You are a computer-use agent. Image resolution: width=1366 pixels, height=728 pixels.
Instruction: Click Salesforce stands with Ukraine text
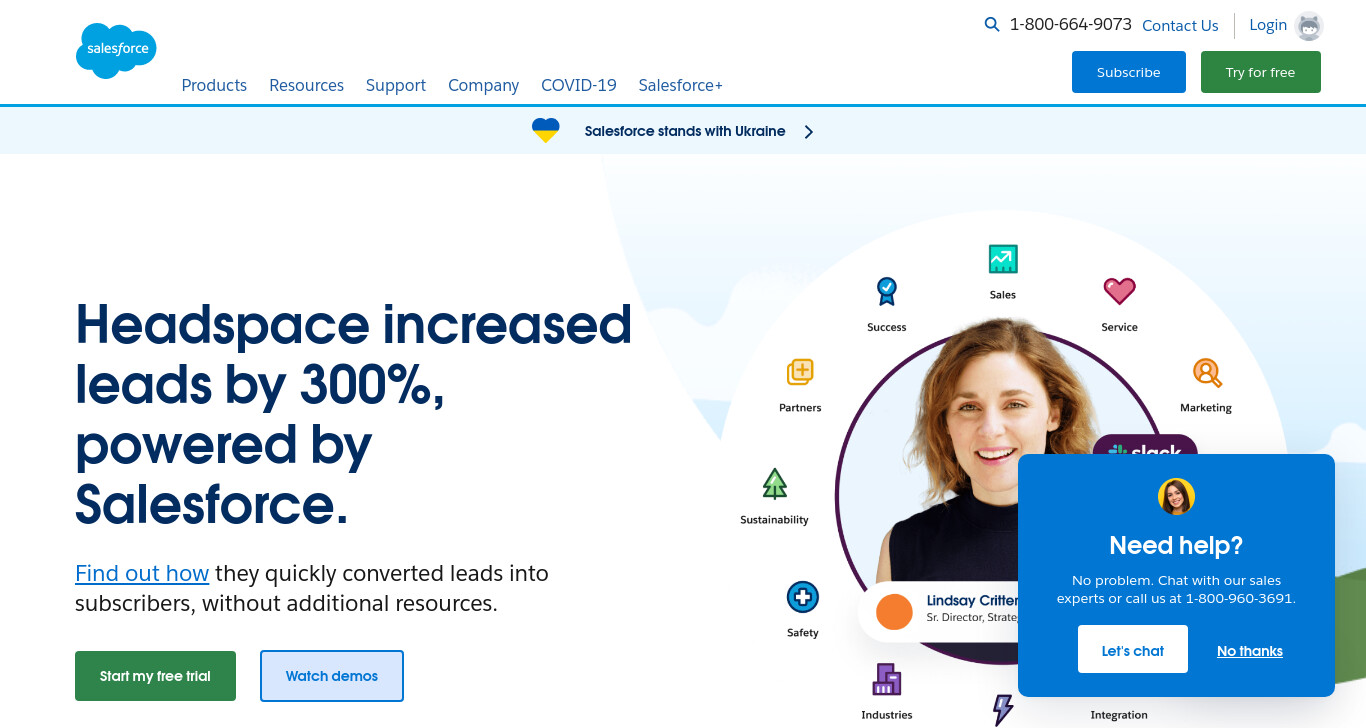coord(685,131)
